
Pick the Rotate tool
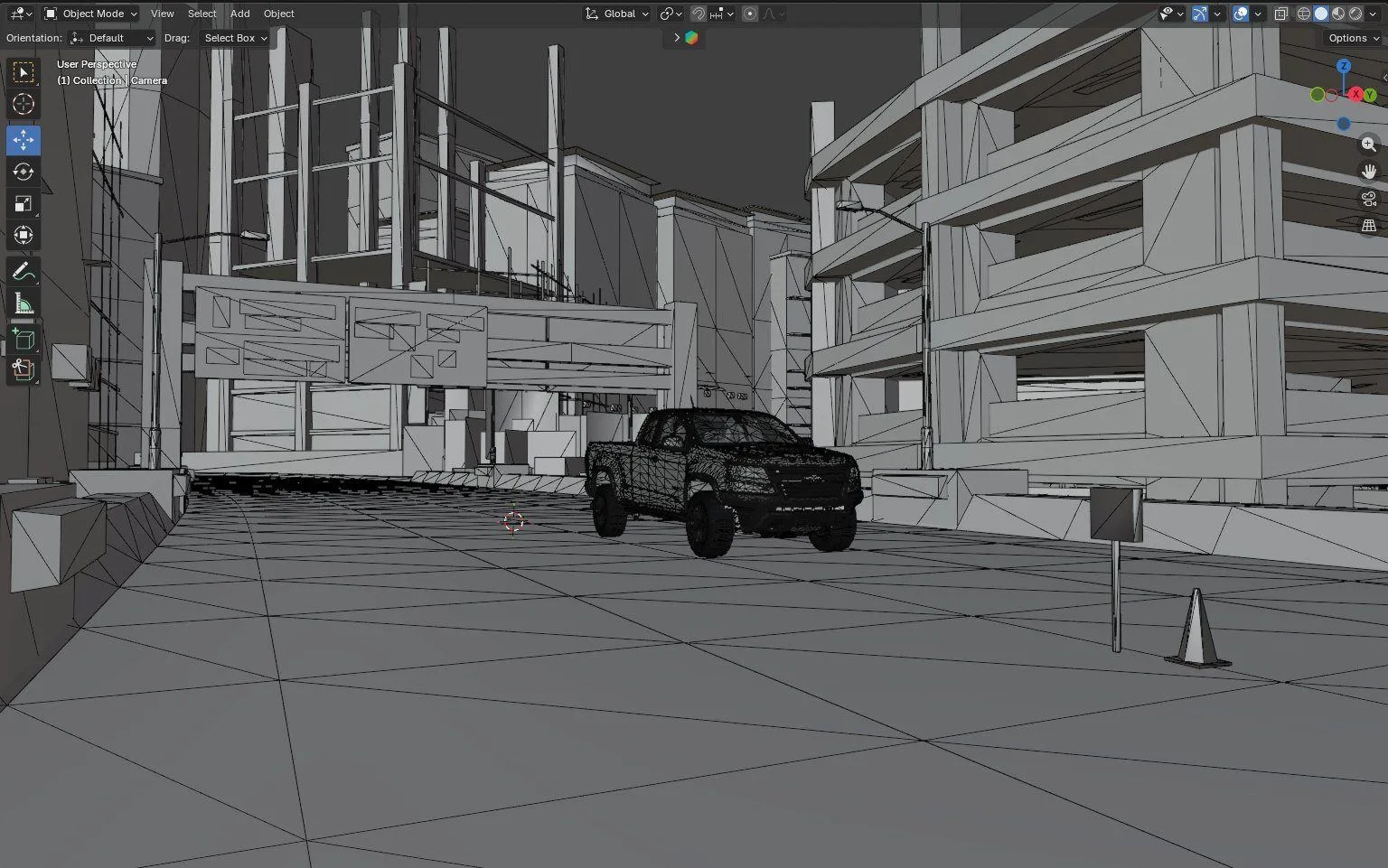(23, 172)
